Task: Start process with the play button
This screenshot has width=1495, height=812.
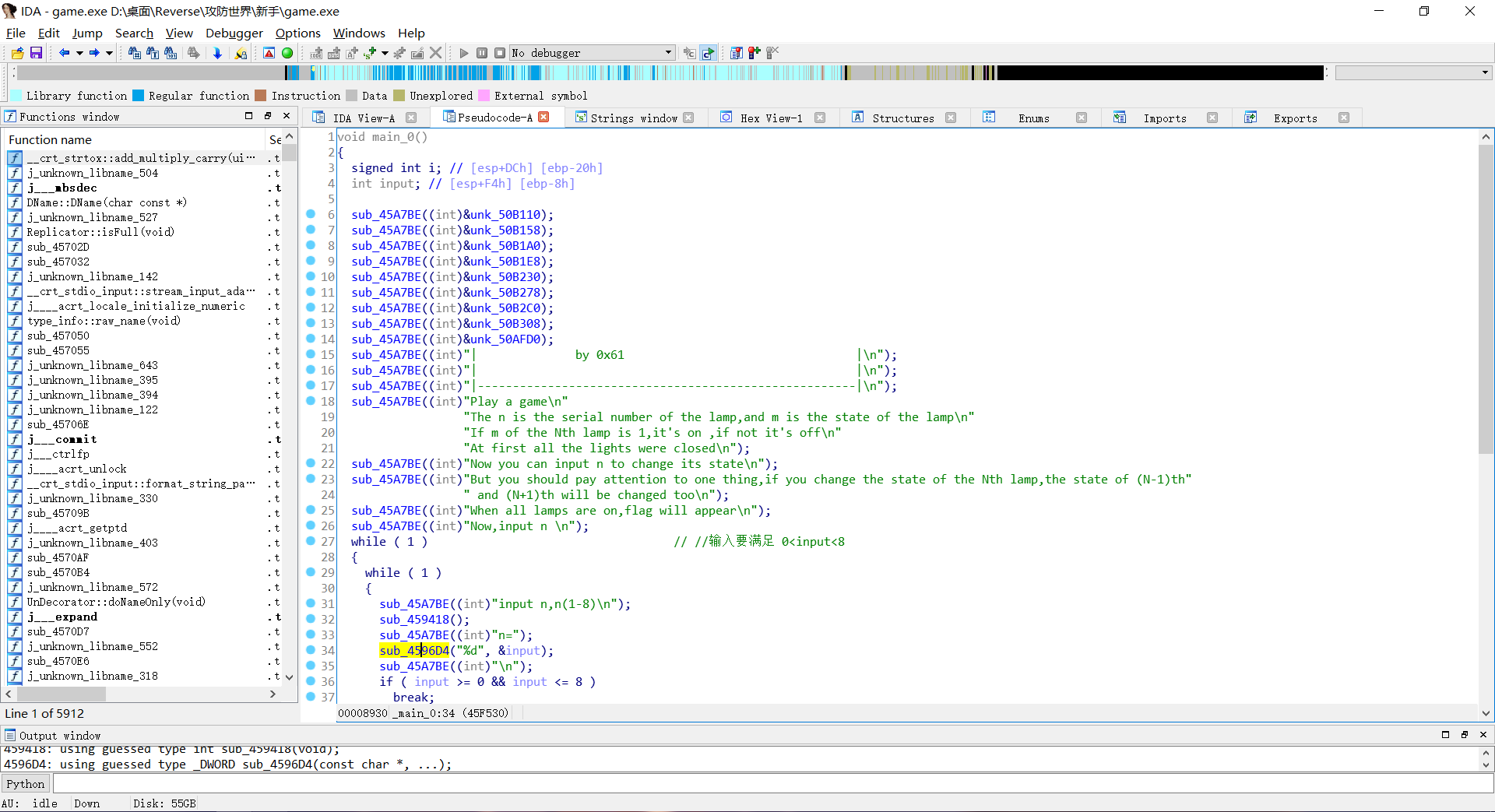Action: coord(464,53)
